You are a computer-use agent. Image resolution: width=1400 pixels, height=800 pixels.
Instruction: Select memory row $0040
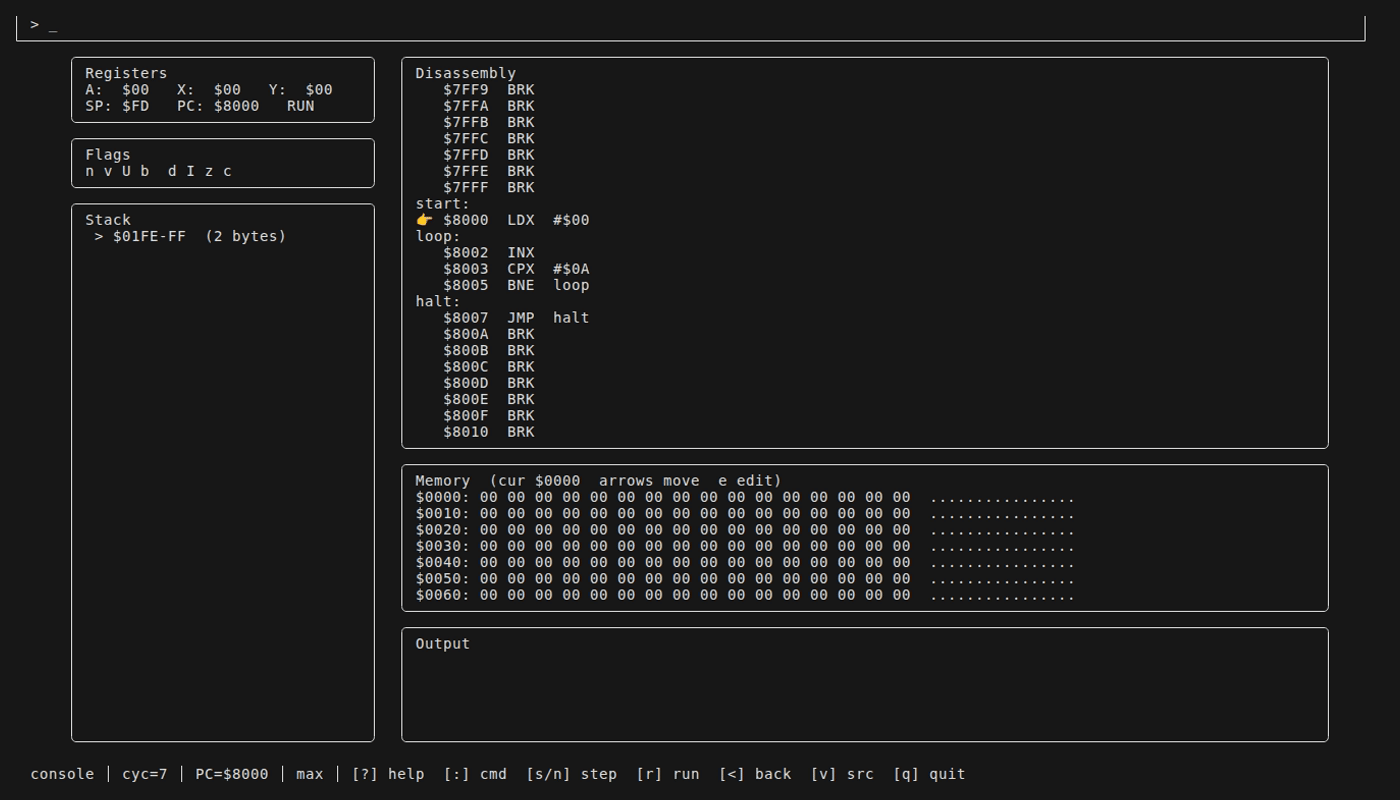pyautogui.click(x=745, y=562)
